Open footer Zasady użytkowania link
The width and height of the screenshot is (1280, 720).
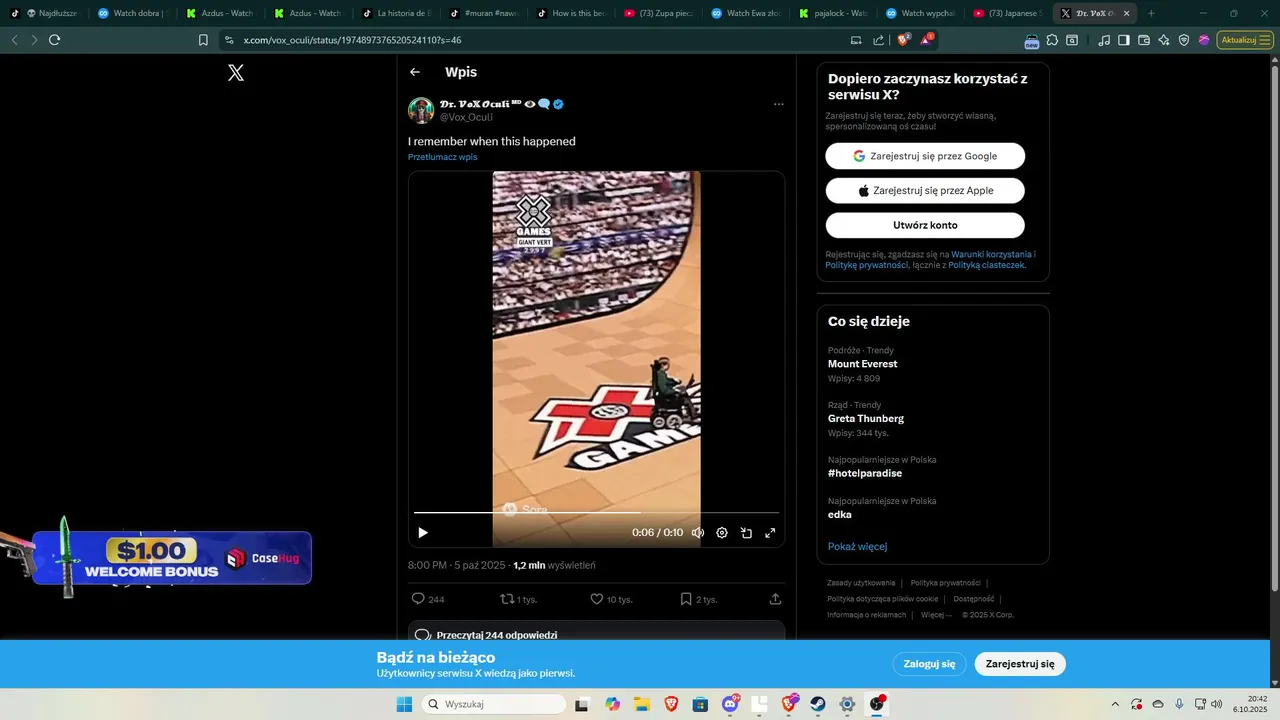(x=861, y=583)
